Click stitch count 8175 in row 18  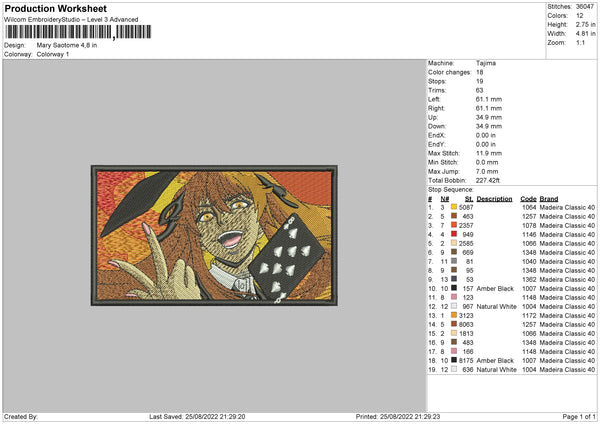tap(466, 360)
